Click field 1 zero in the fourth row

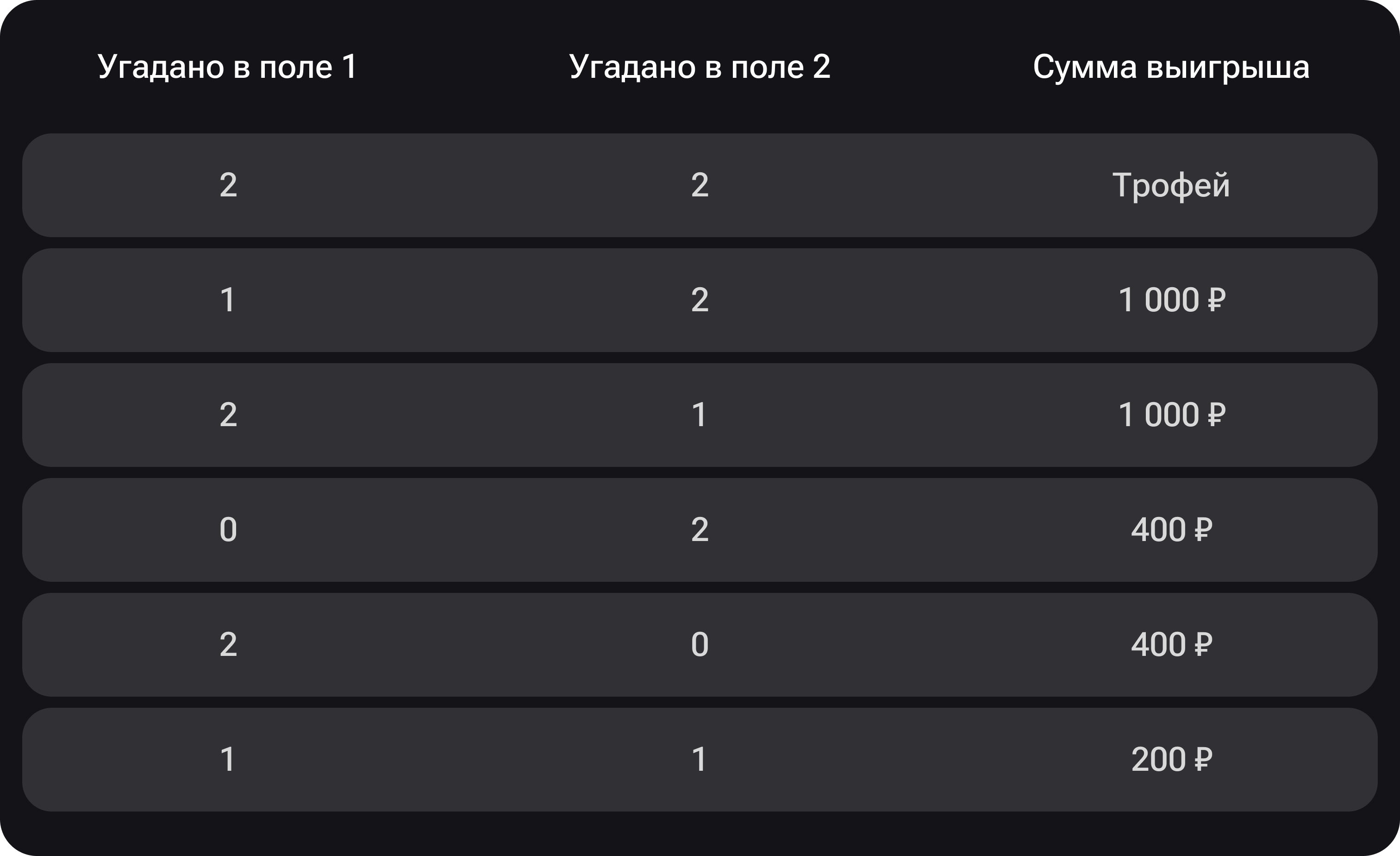coord(228,530)
